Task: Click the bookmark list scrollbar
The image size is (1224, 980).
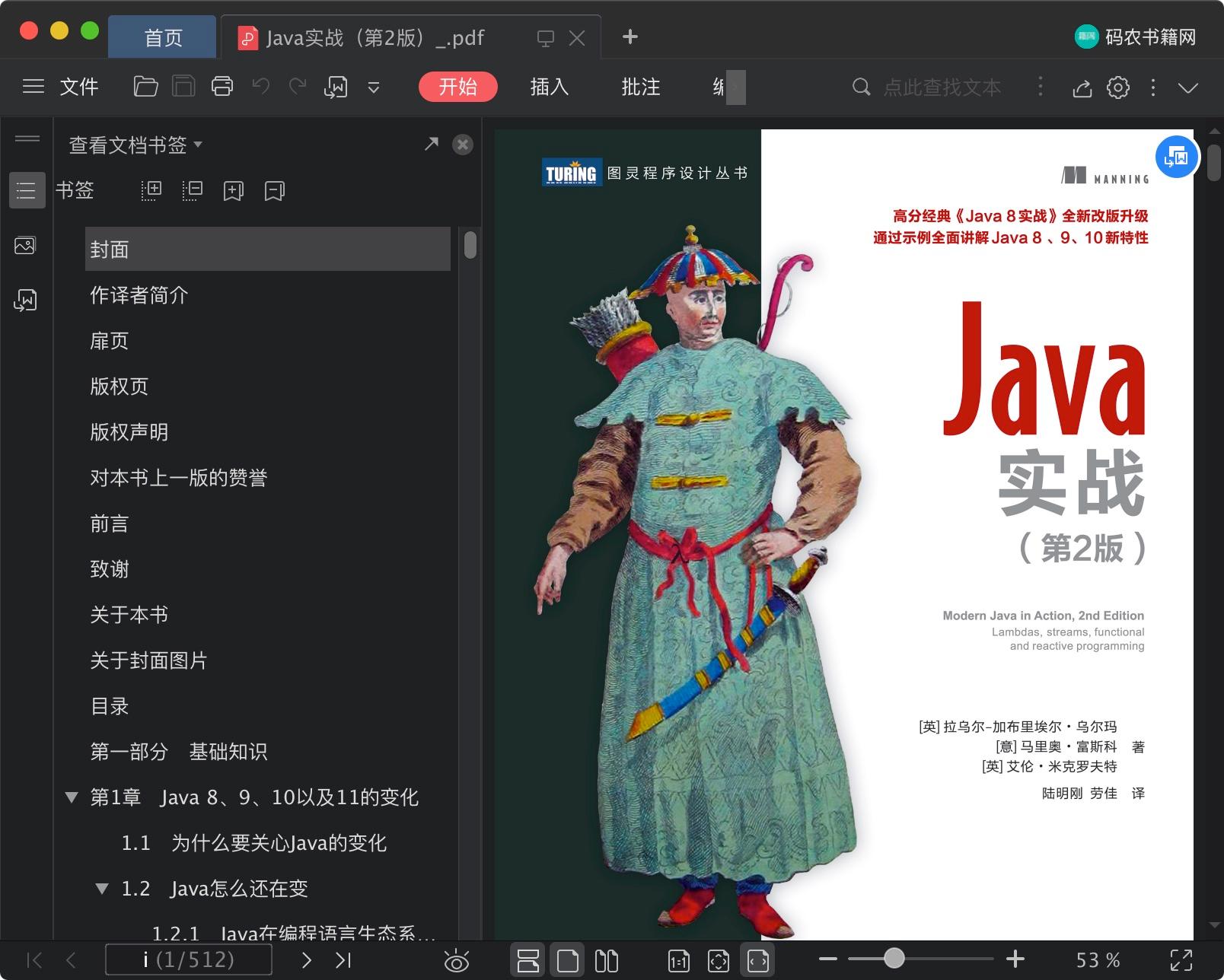Action: pos(470,245)
